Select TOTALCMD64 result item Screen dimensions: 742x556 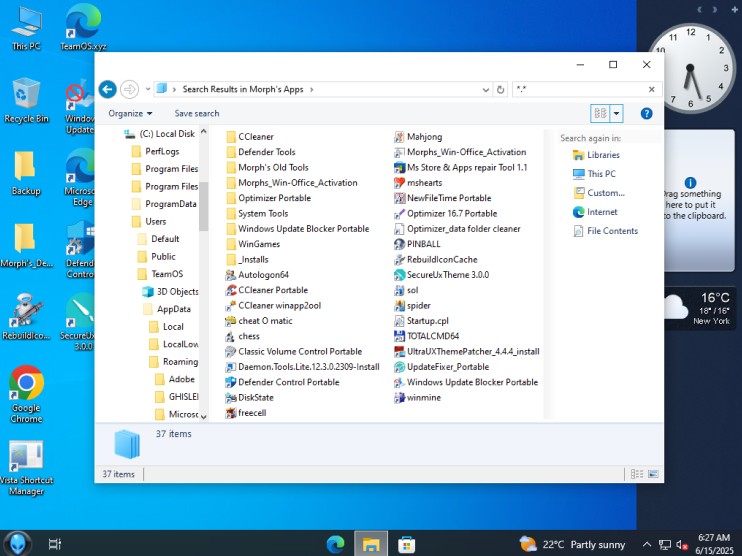point(427,336)
